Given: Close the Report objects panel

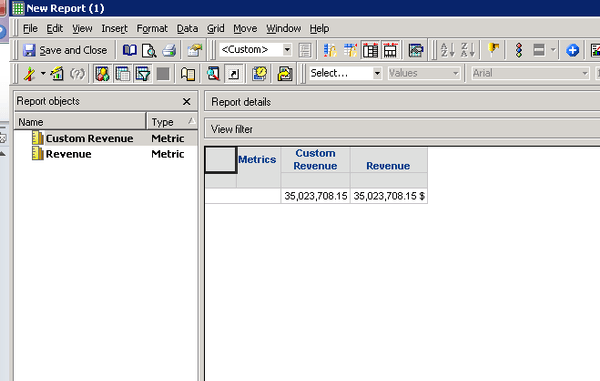Looking at the screenshot, I should pyautogui.click(x=186, y=102).
